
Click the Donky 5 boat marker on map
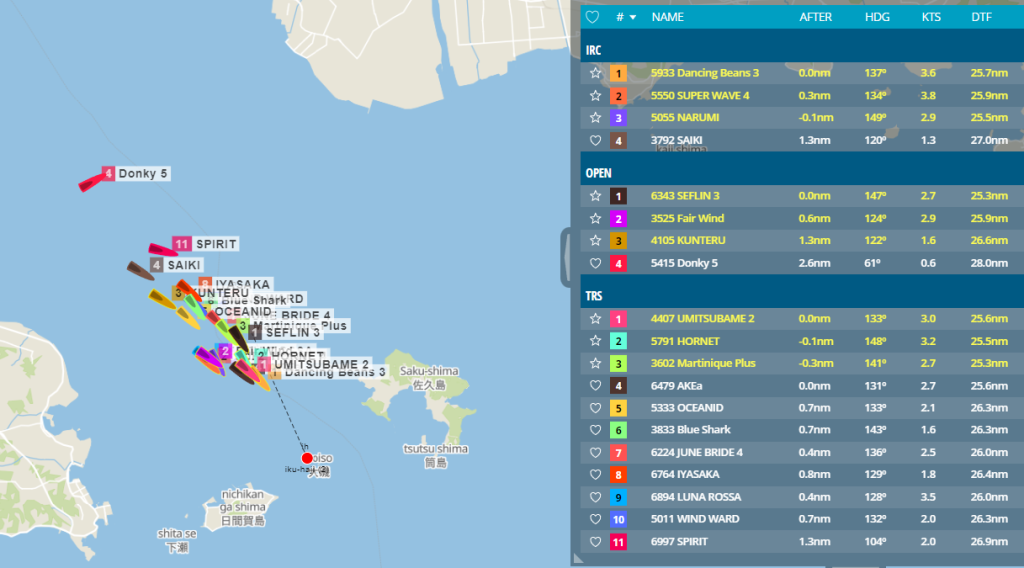coord(93,182)
